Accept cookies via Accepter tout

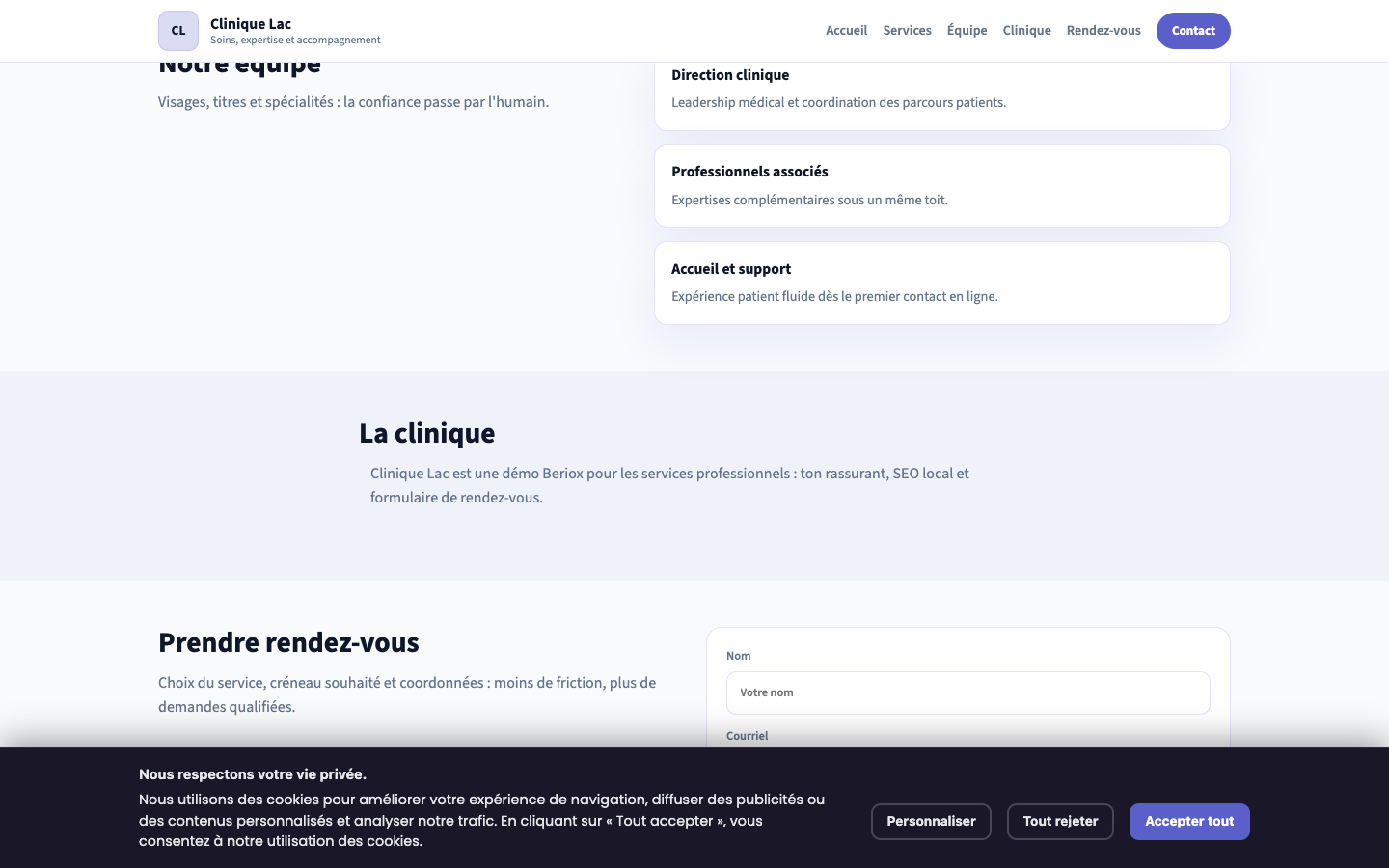1189,822
